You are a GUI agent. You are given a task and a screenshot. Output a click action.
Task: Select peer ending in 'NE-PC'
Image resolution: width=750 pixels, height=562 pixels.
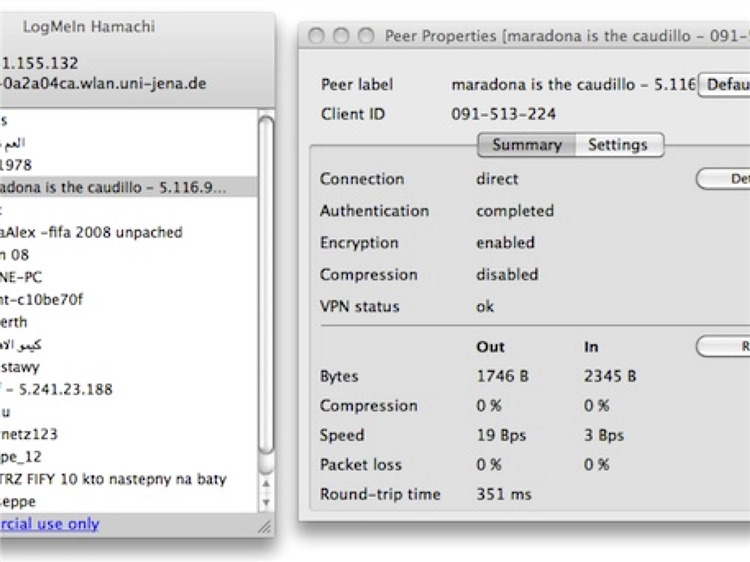tap(128, 277)
